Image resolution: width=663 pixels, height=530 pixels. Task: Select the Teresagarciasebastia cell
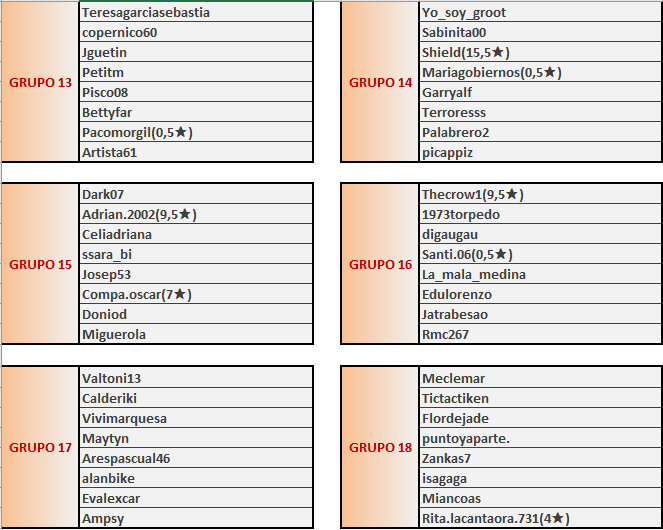[x=195, y=12]
